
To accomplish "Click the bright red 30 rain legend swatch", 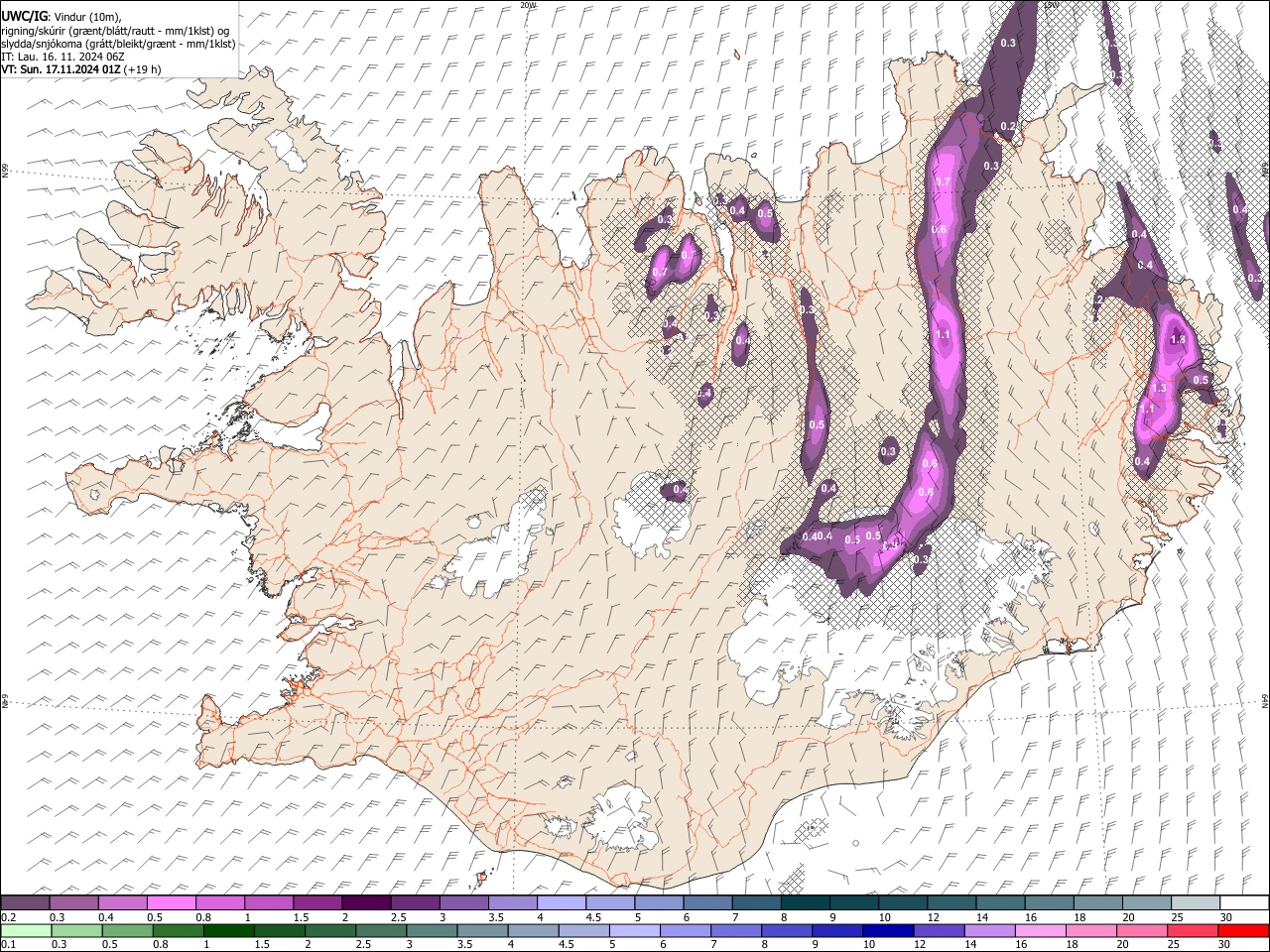I will [x=1242, y=930].
